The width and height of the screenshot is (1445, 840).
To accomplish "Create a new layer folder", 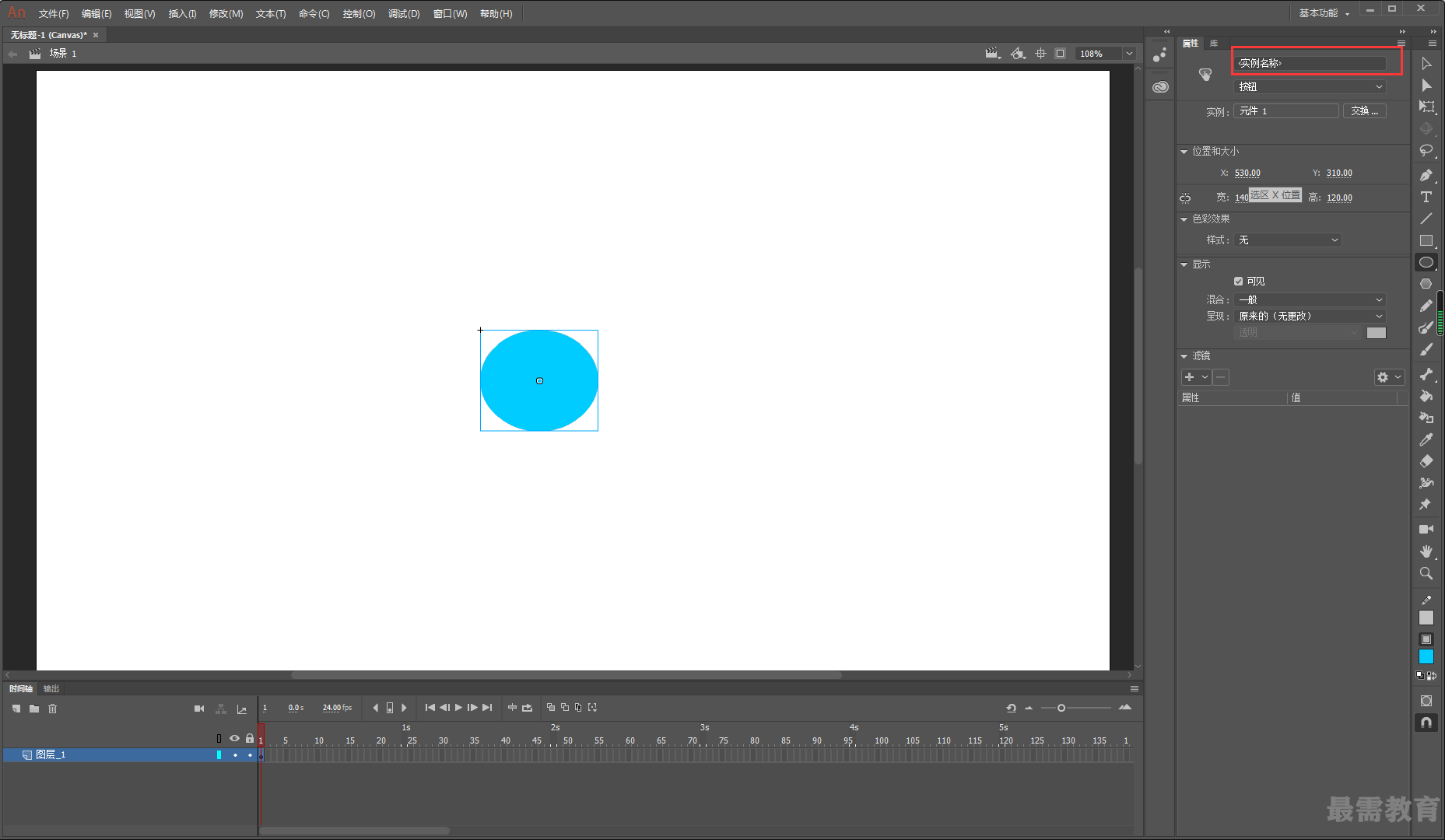I will coord(34,709).
